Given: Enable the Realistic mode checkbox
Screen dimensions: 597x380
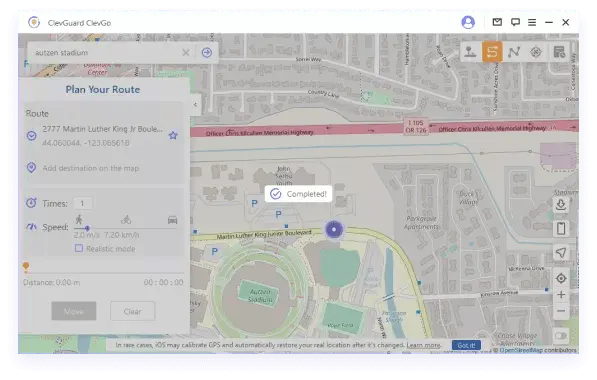Looking at the screenshot, I should [79, 248].
